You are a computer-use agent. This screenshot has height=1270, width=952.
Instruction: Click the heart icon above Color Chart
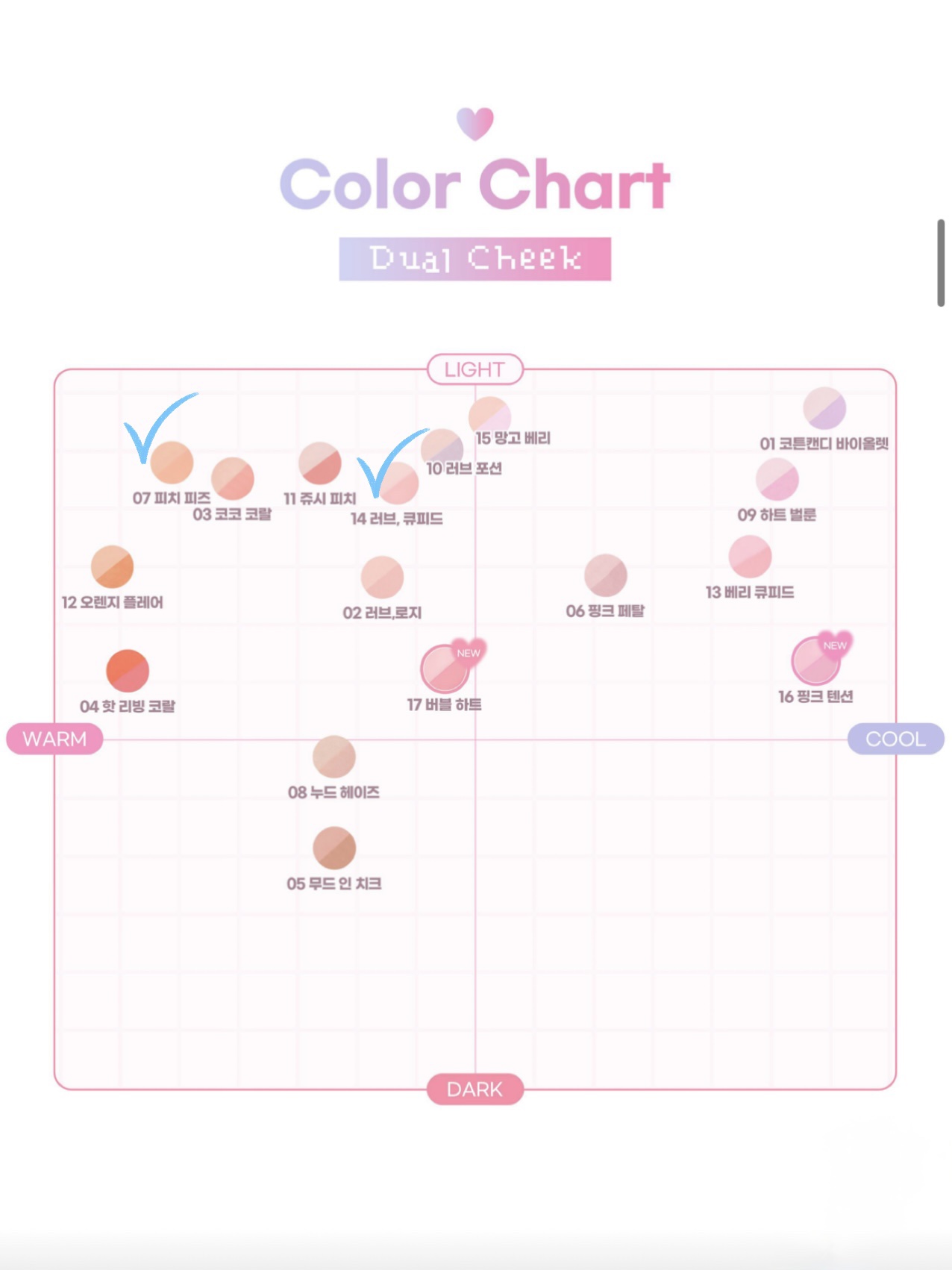click(x=475, y=123)
